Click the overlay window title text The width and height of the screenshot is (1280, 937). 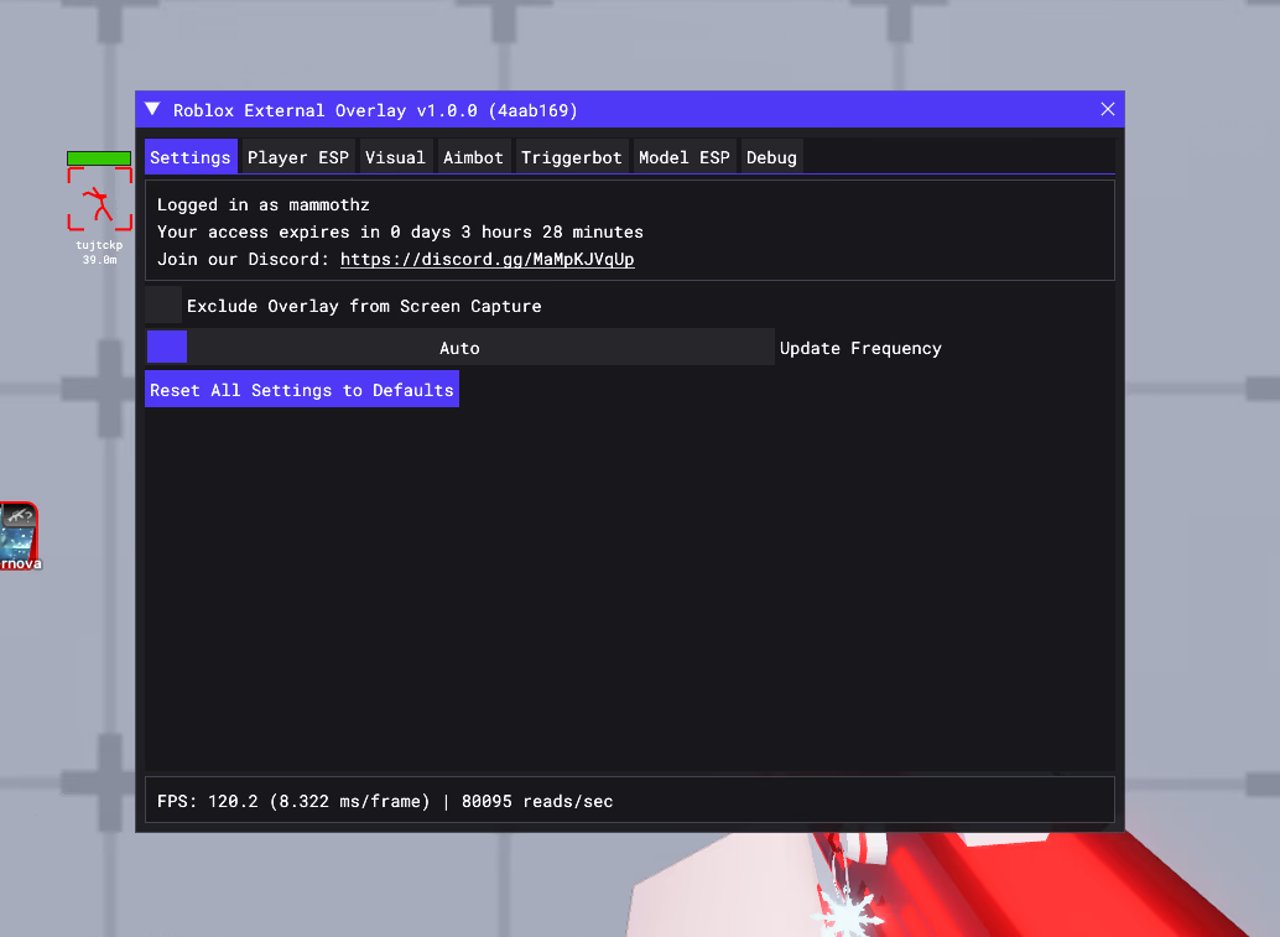375,110
